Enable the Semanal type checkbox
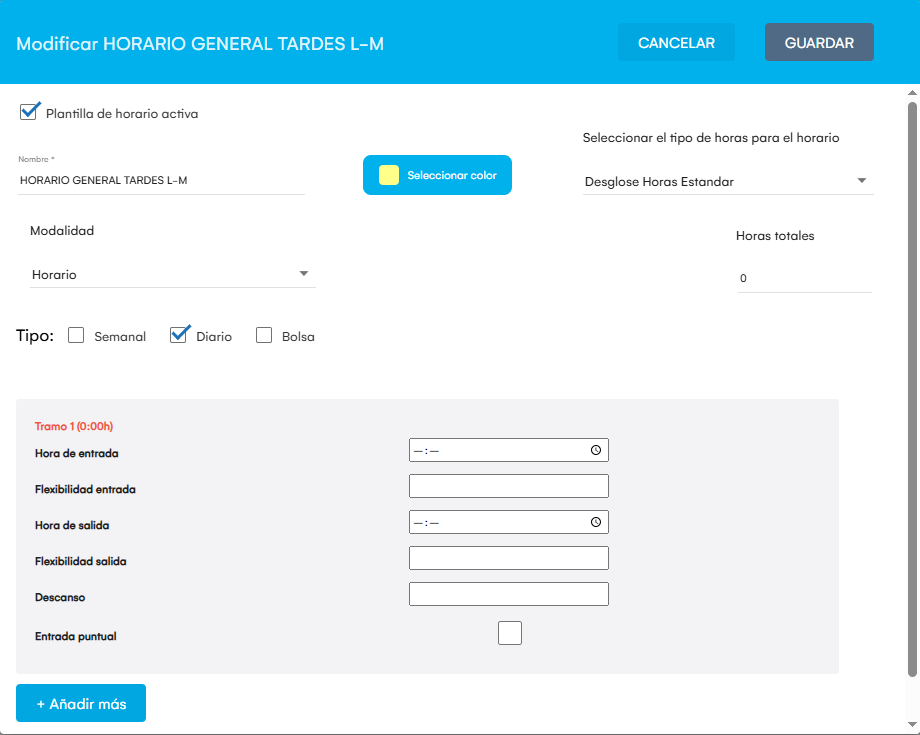The image size is (920, 735). 76,336
